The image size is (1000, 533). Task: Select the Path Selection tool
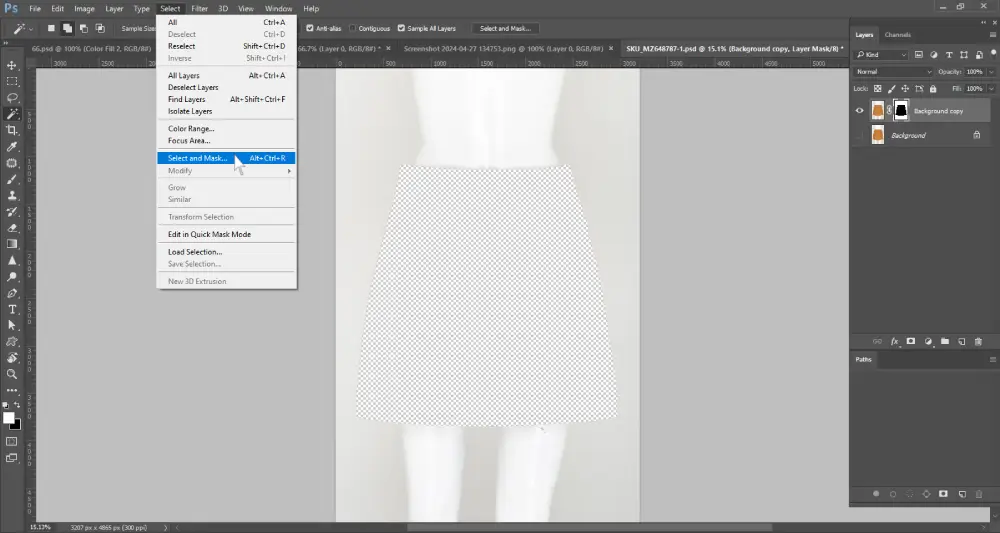tap(11, 325)
